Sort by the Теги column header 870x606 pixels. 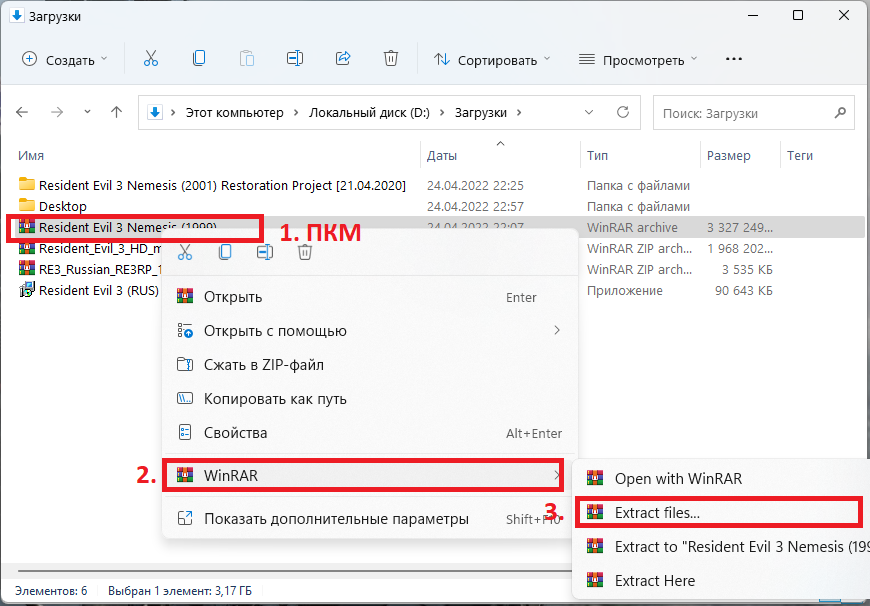coord(800,156)
